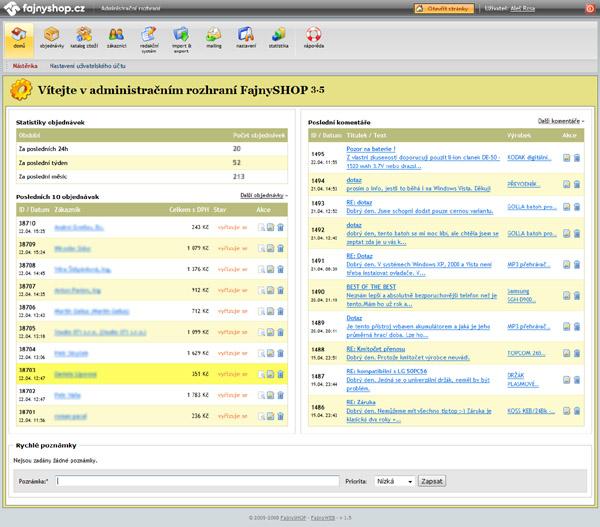The width and height of the screenshot is (600, 527).
Task: Open the "objednávky" orders toolbar icon
Action: 52,38
